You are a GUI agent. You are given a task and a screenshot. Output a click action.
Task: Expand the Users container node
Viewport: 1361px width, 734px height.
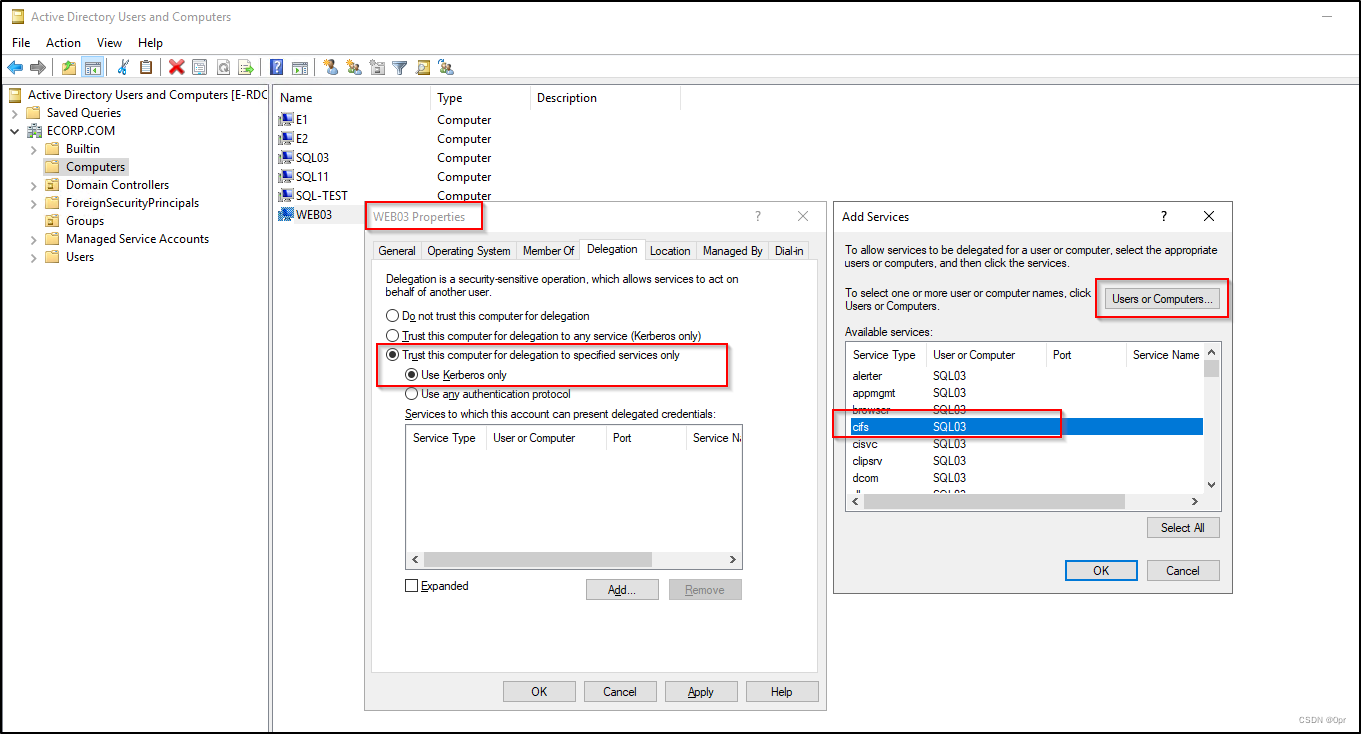33,257
